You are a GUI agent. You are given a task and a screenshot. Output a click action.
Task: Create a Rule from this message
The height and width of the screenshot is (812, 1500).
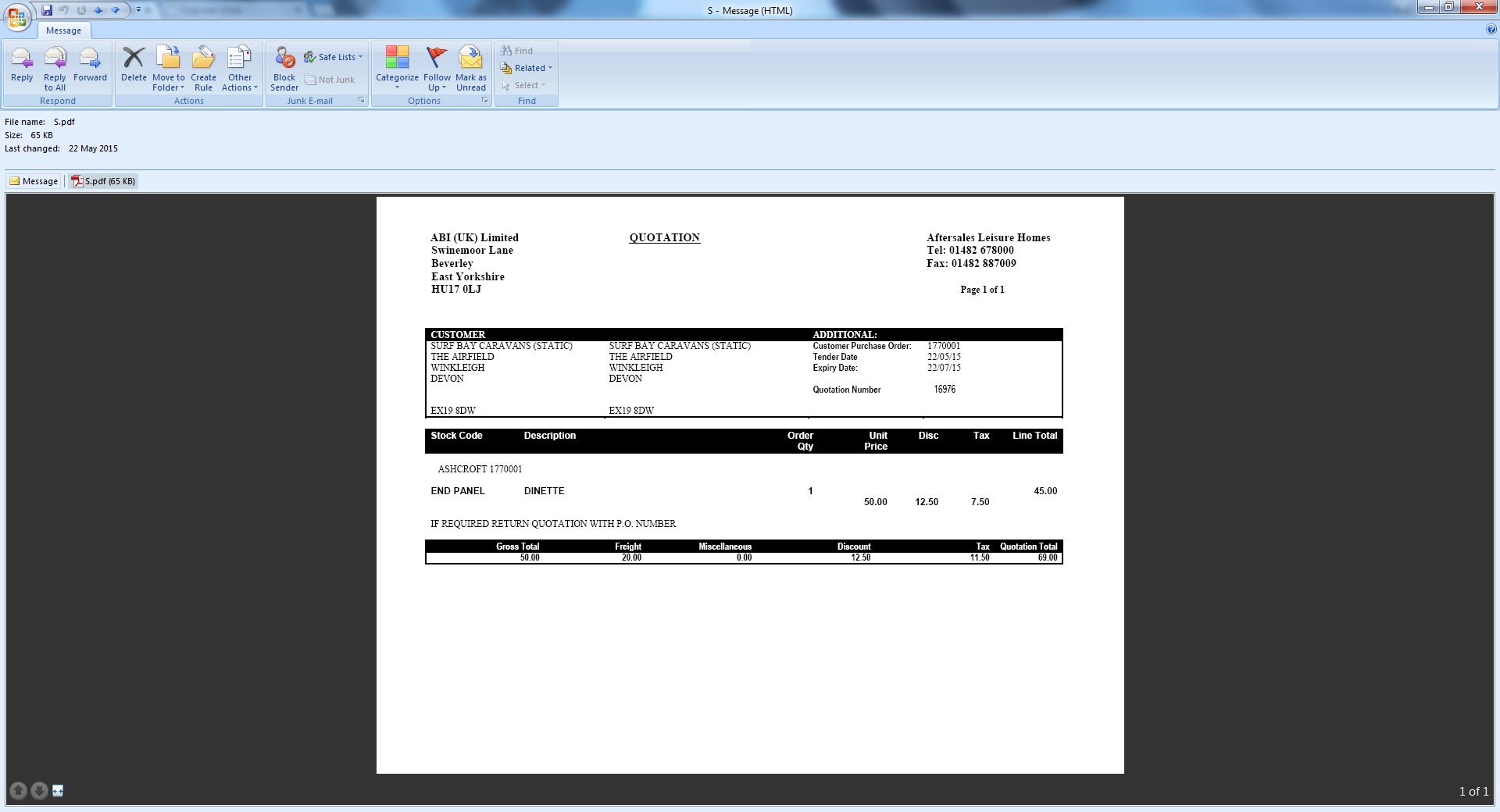(203, 69)
